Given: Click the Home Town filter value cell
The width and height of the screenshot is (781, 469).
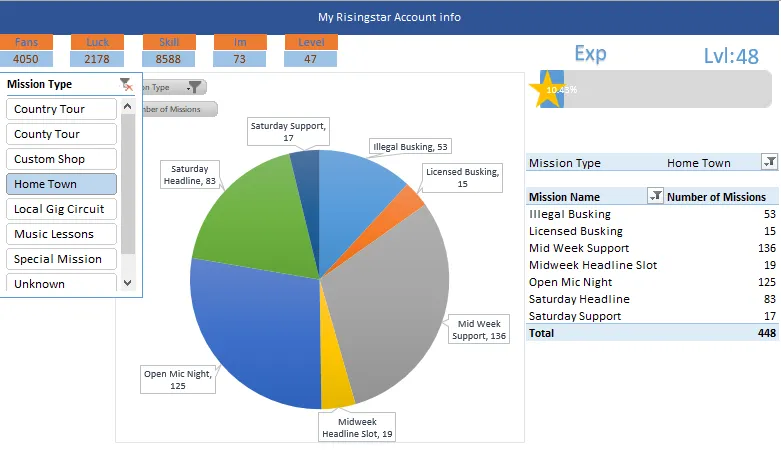Looking at the screenshot, I should pos(699,163).
